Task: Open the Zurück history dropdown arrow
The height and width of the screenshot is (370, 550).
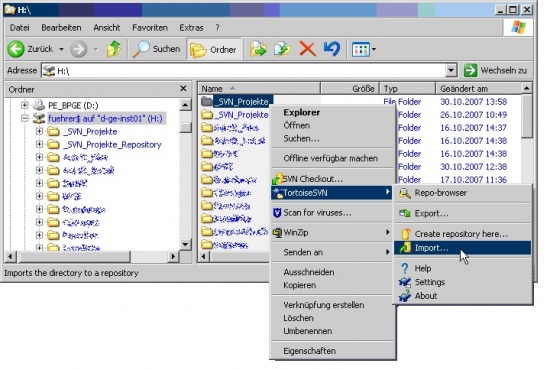Action: tap(61, 49)
